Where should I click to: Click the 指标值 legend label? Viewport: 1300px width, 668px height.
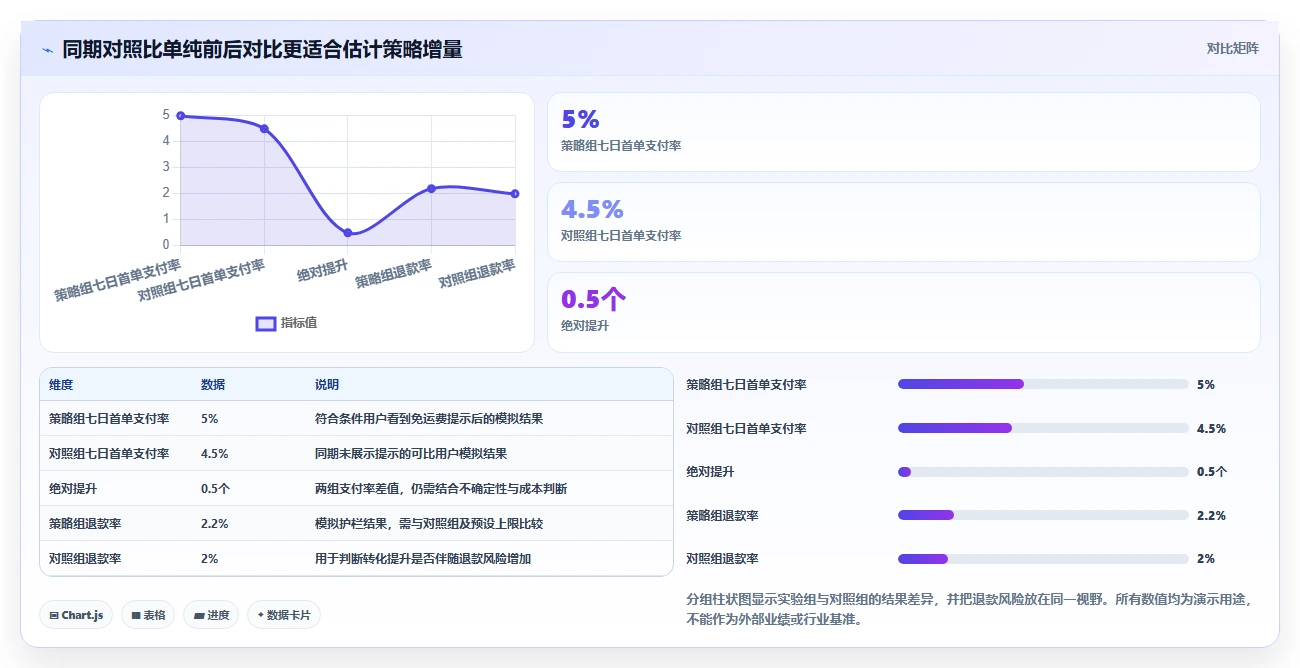[x=299, y=323]
